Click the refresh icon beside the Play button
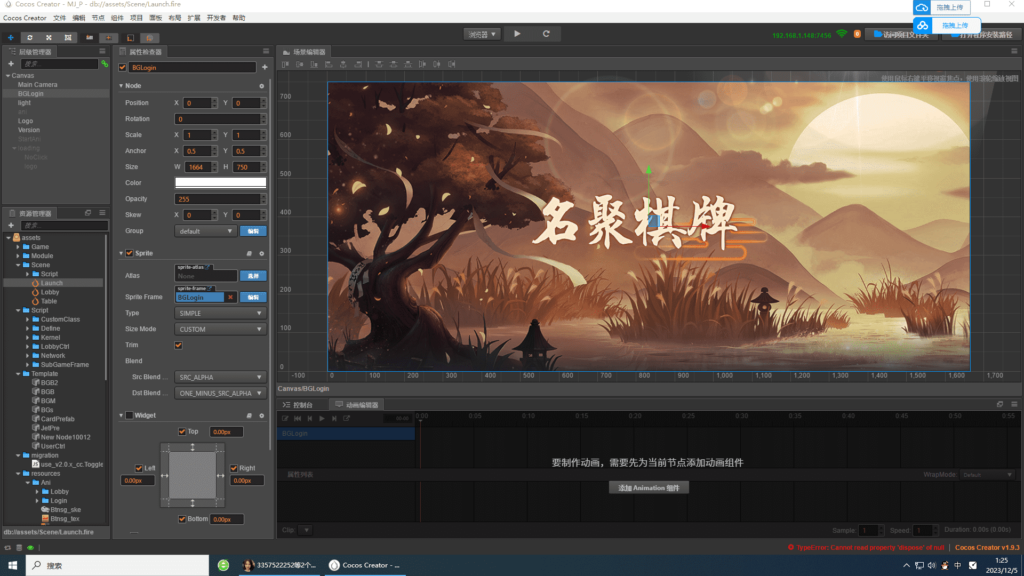The height and width of the screenshot is (576, 1024). 547,32
